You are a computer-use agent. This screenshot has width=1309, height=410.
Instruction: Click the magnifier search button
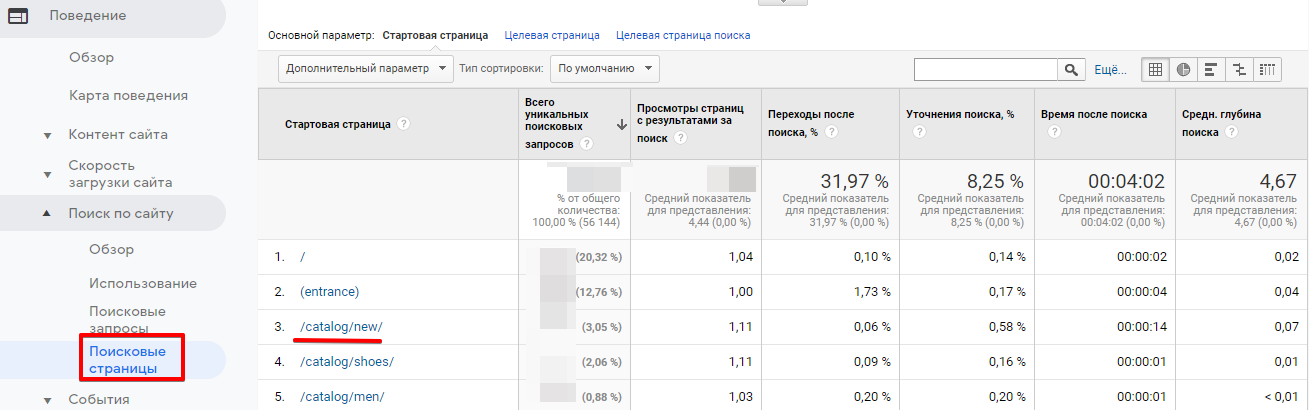pos(1072,69)
